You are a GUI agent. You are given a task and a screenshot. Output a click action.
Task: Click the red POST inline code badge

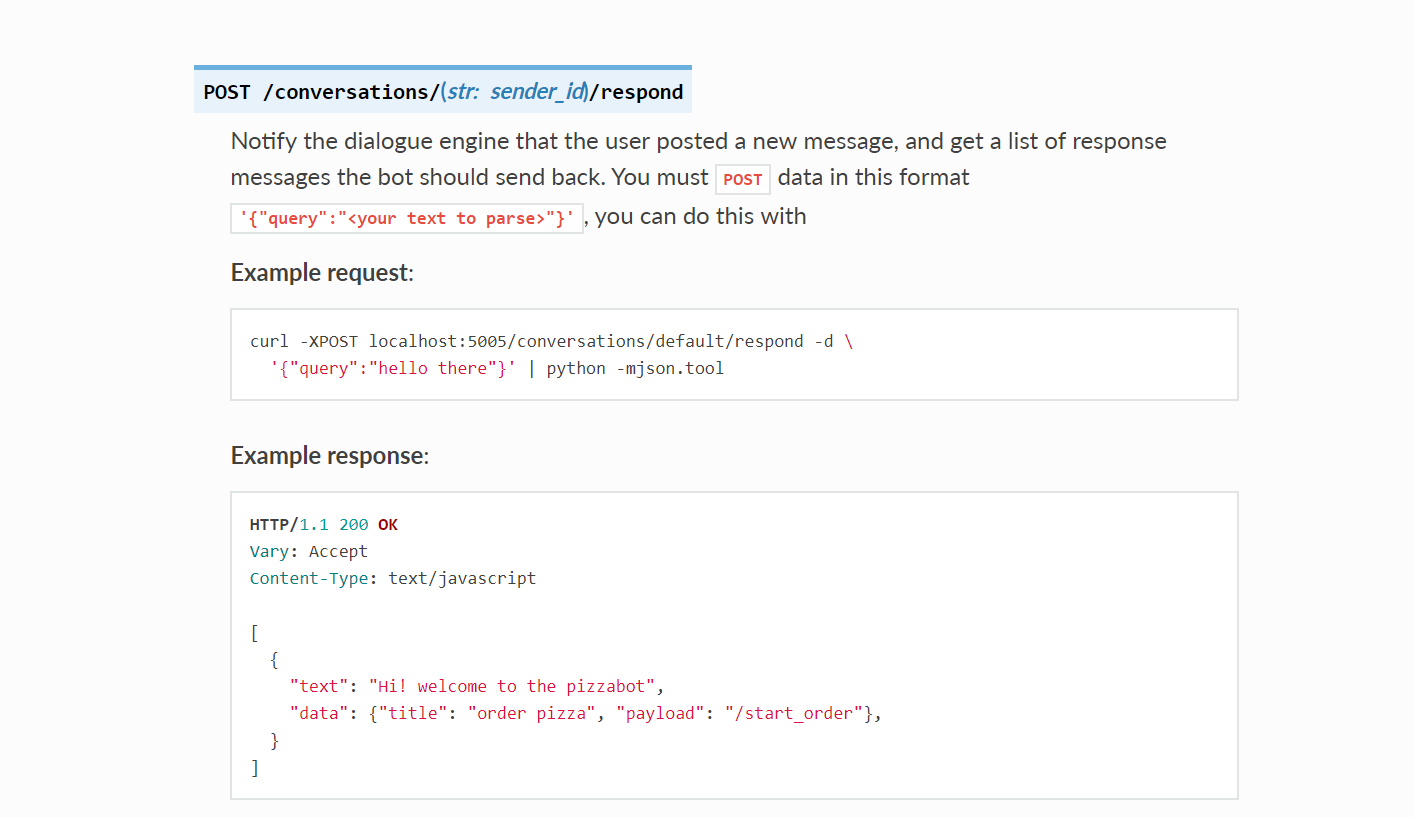click(x=743, y=179)
